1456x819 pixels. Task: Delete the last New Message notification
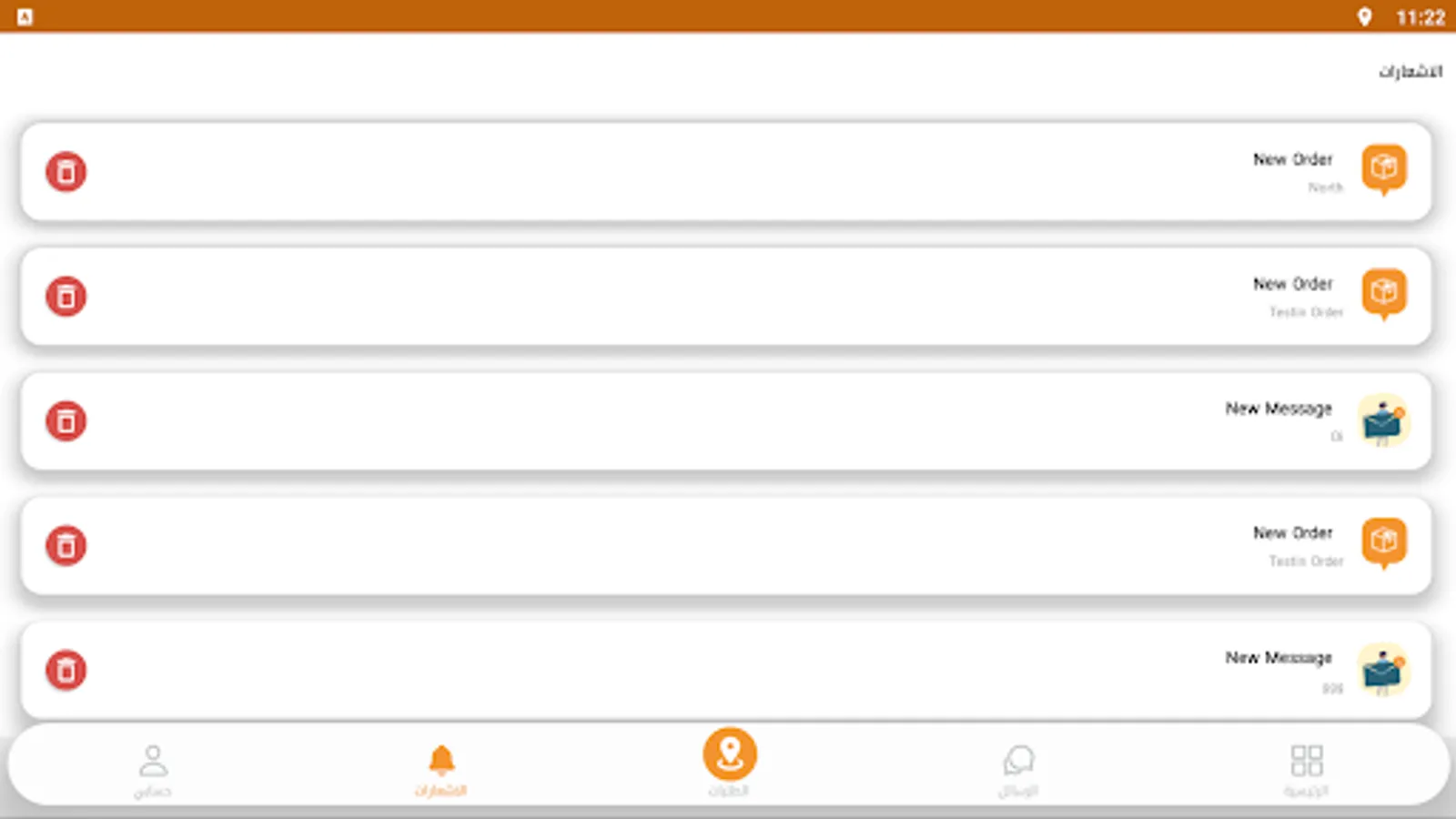point(66,670)
